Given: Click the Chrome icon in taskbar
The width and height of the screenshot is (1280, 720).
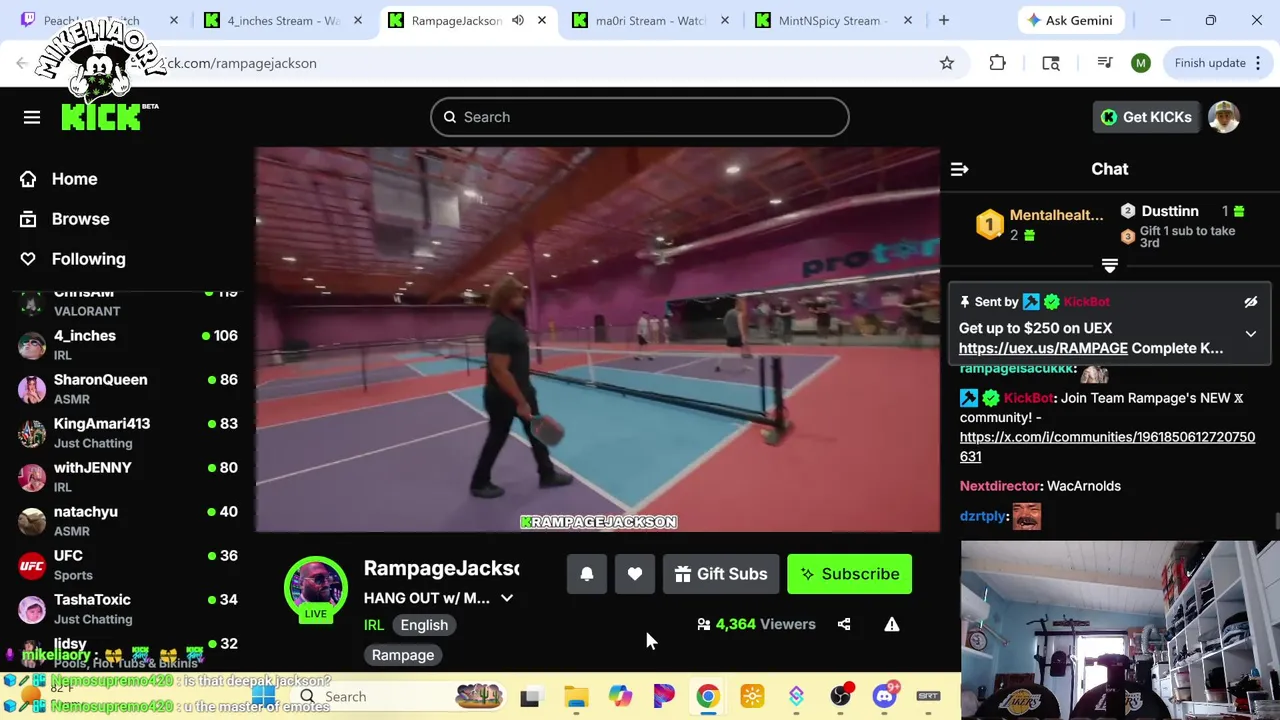Looking at the screenshot, I should 708,696.
